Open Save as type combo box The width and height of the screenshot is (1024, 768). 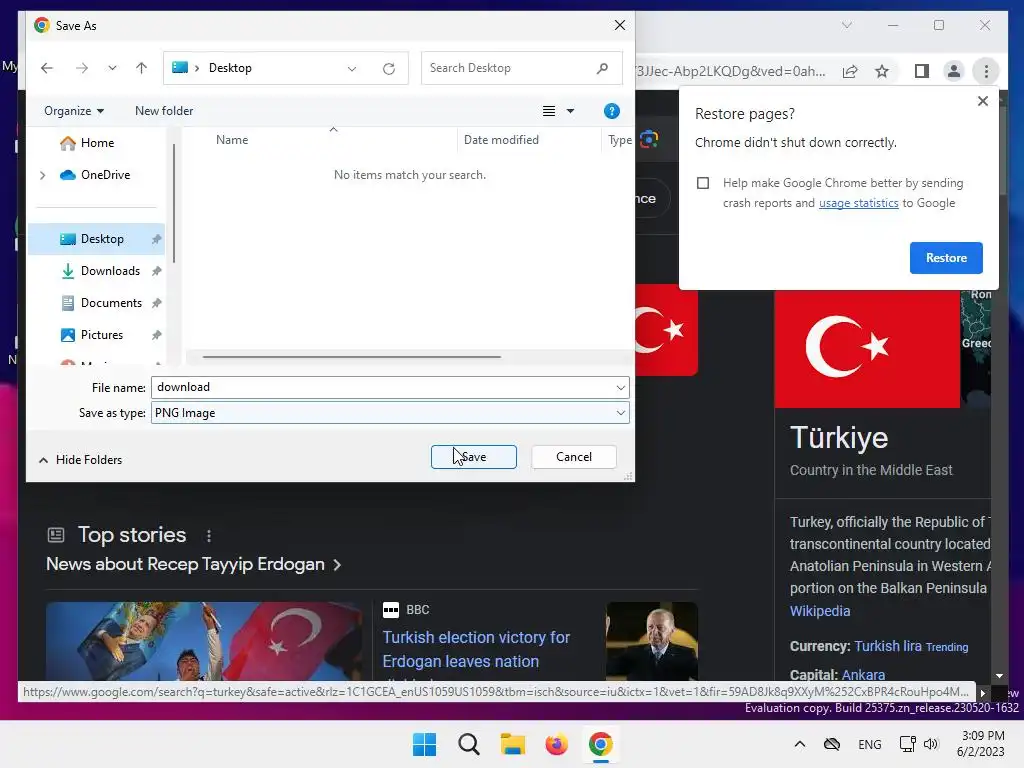point(390,413)
